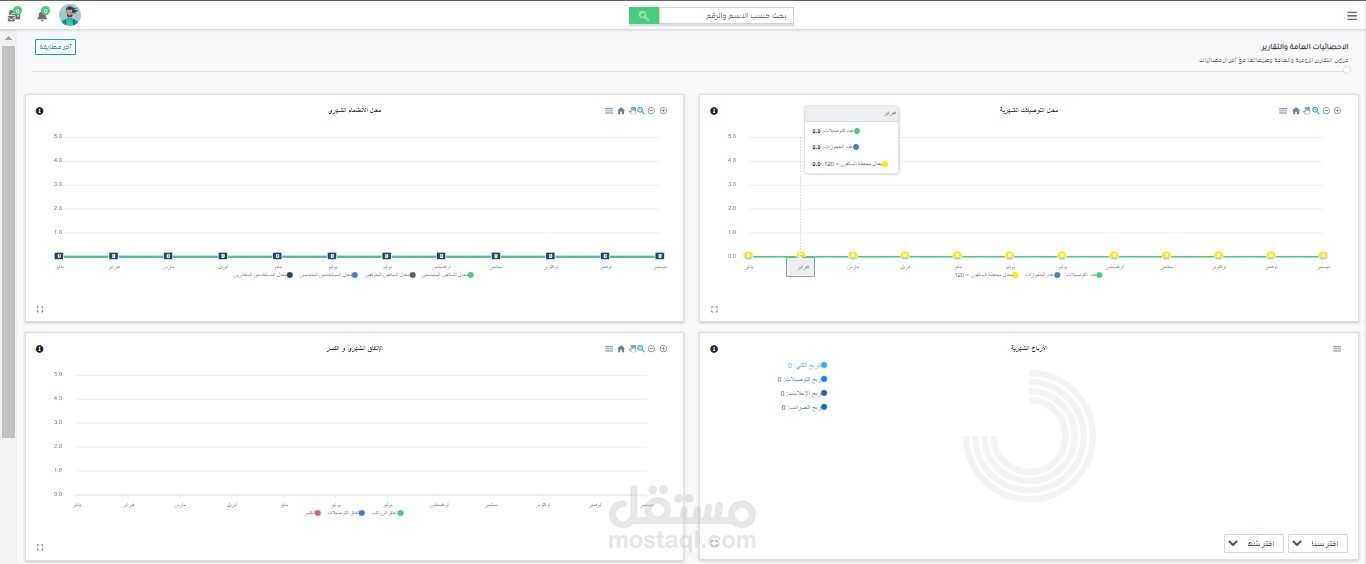Open the hamburger menu in the top-right corner
The height and width of the screenshot is (564, 1366).
(1352, 15)
